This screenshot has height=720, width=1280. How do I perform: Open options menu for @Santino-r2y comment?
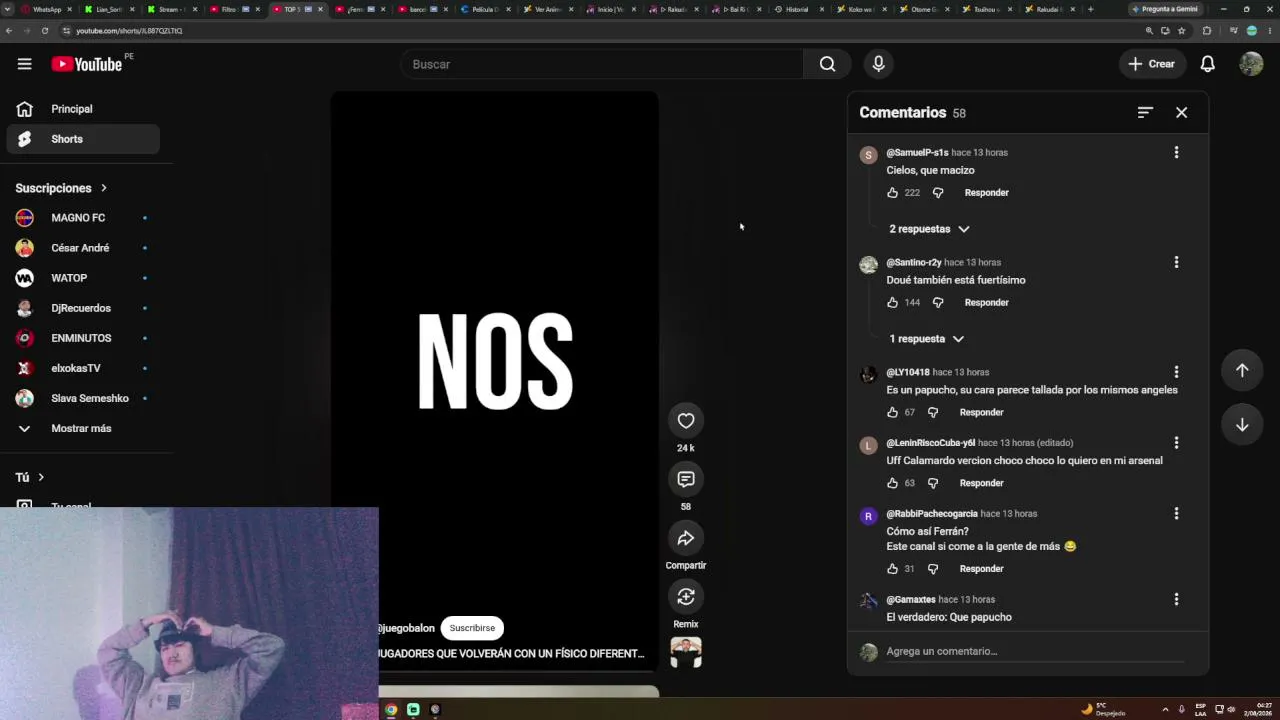coord(1176,262)
